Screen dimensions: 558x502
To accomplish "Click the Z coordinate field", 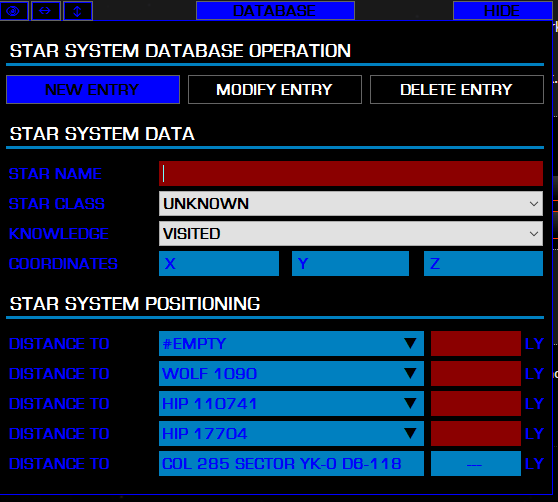I will tap(483, 264).
